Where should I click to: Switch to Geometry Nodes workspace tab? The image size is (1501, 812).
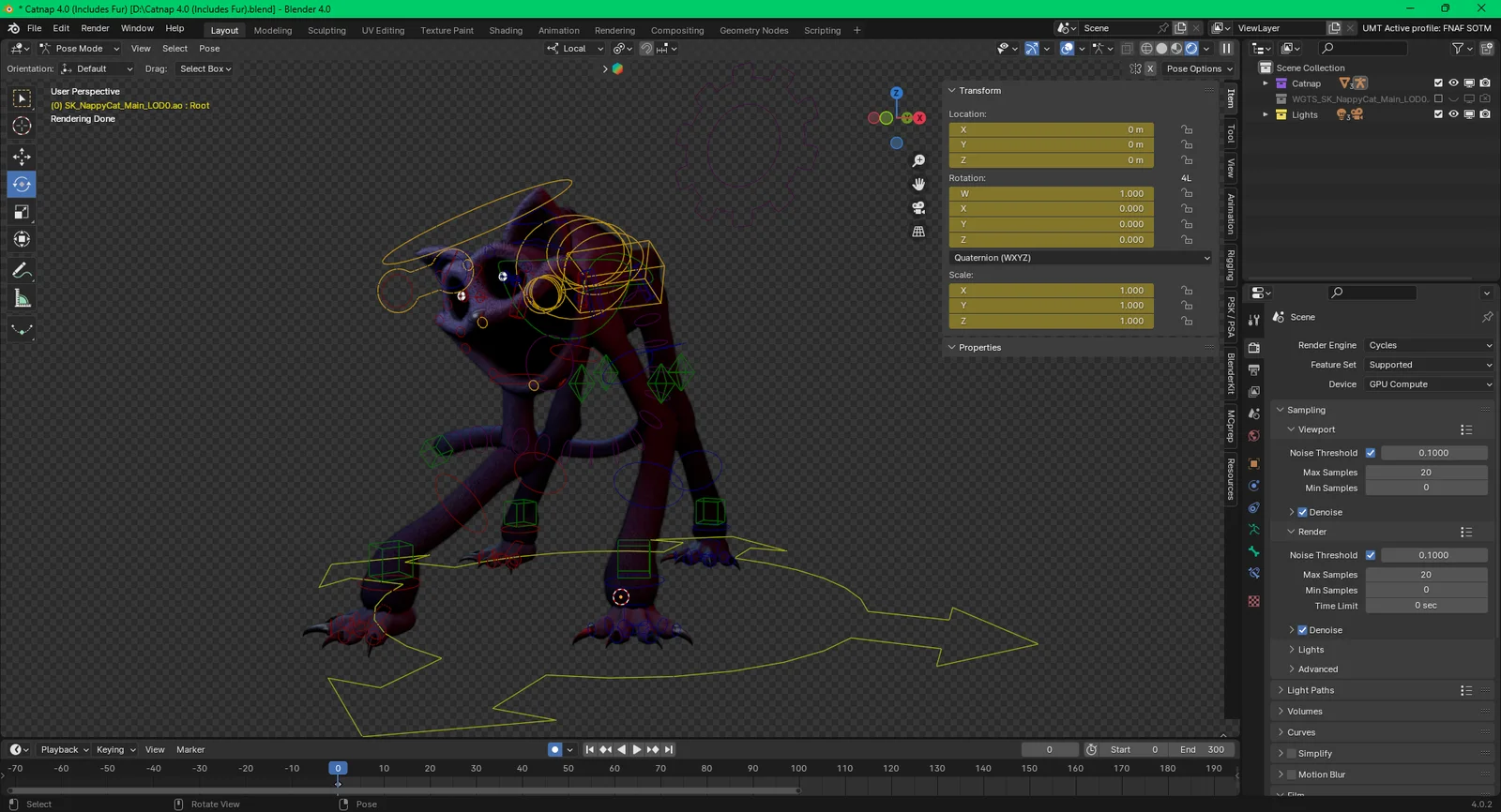[x=753, y=30]
